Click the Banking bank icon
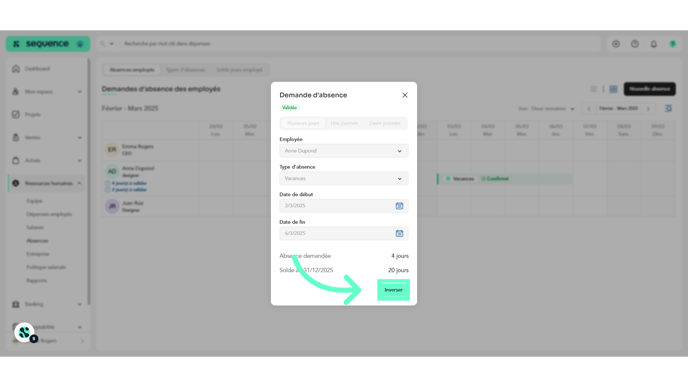 coord(16,304)
